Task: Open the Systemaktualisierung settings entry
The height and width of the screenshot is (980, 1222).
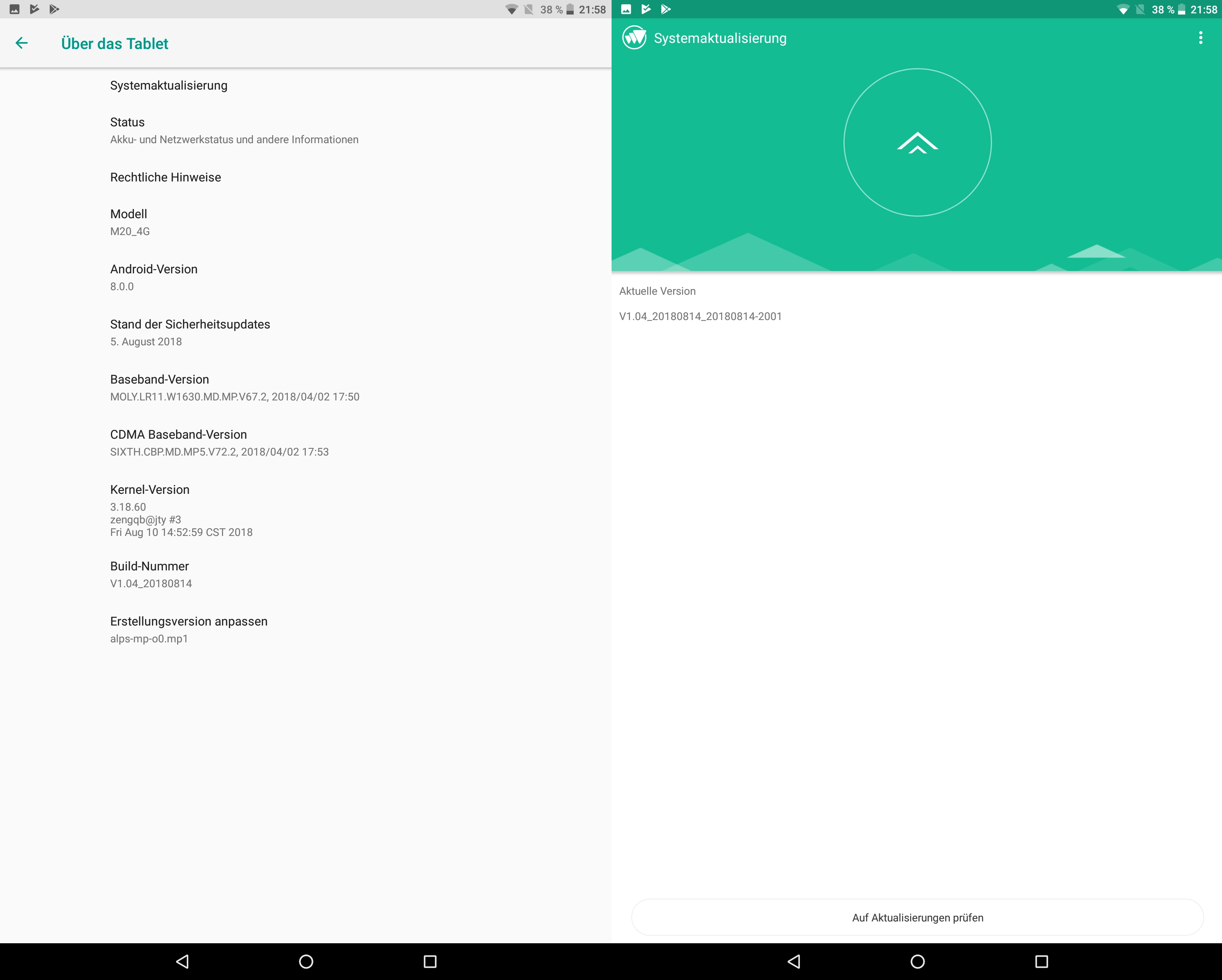Action: [x=305, y=86]
